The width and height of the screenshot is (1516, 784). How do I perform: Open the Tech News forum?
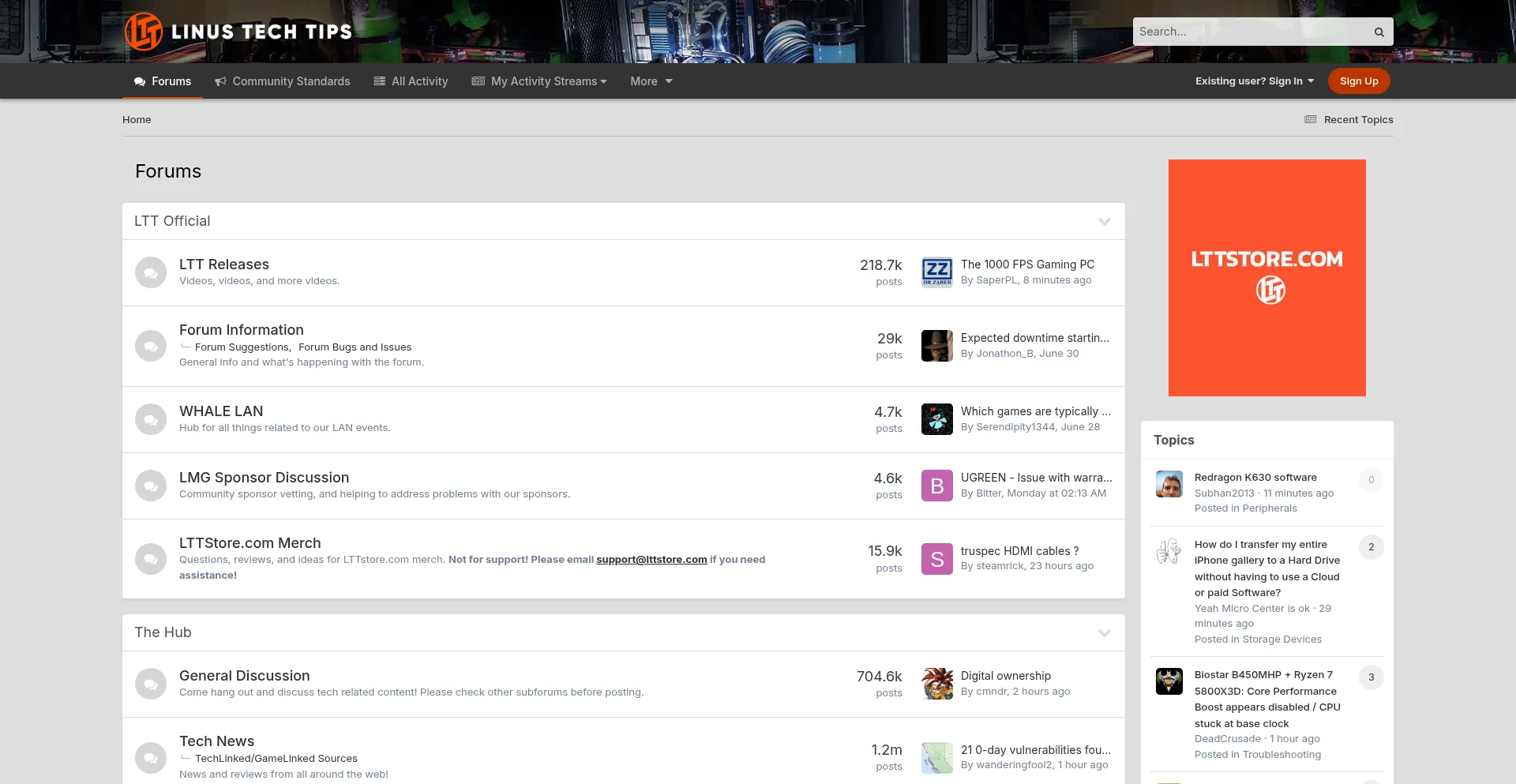[x=216, y=741]
